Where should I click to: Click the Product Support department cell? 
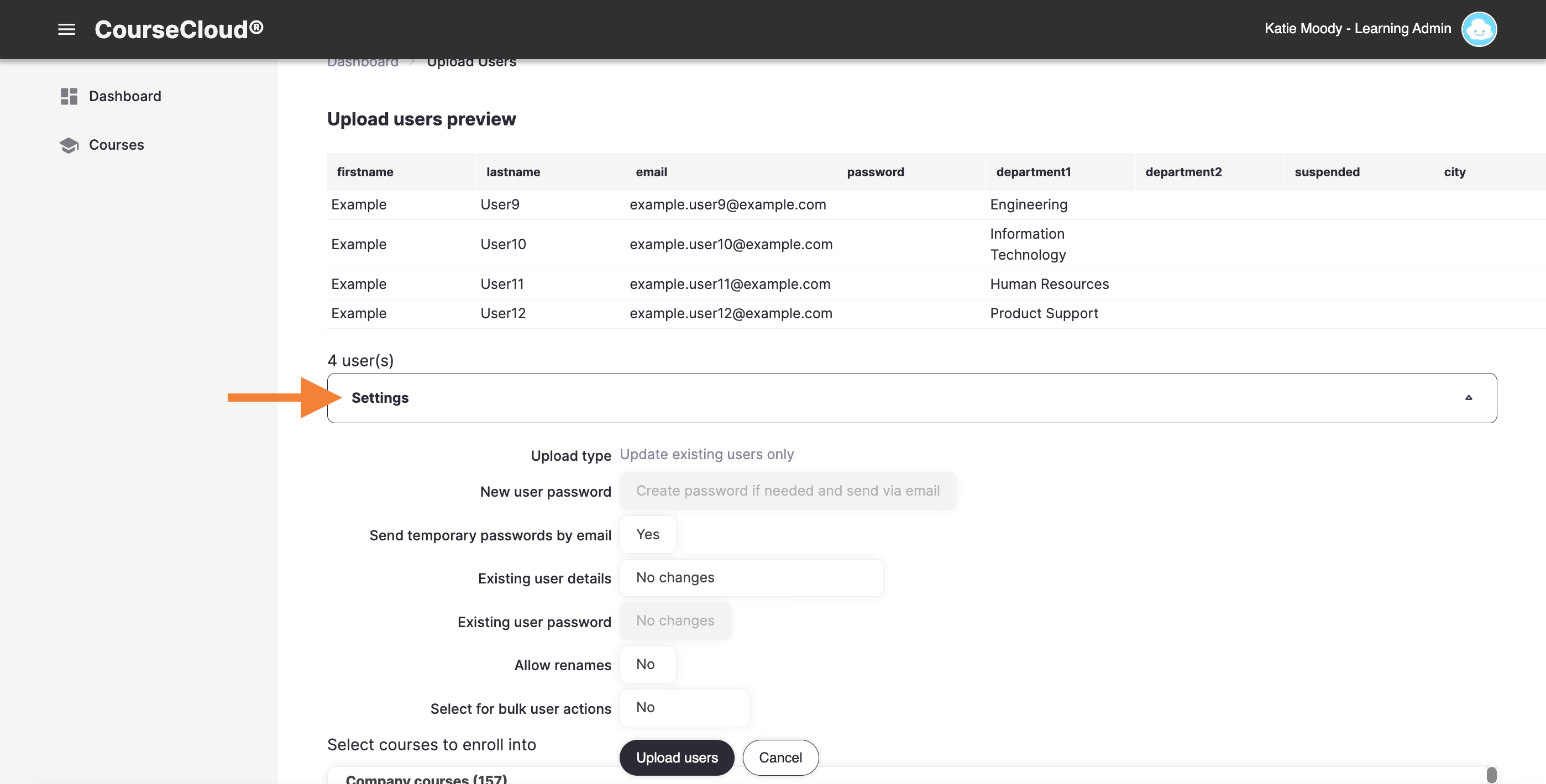pyautogui.click(x=1044, y=313)
